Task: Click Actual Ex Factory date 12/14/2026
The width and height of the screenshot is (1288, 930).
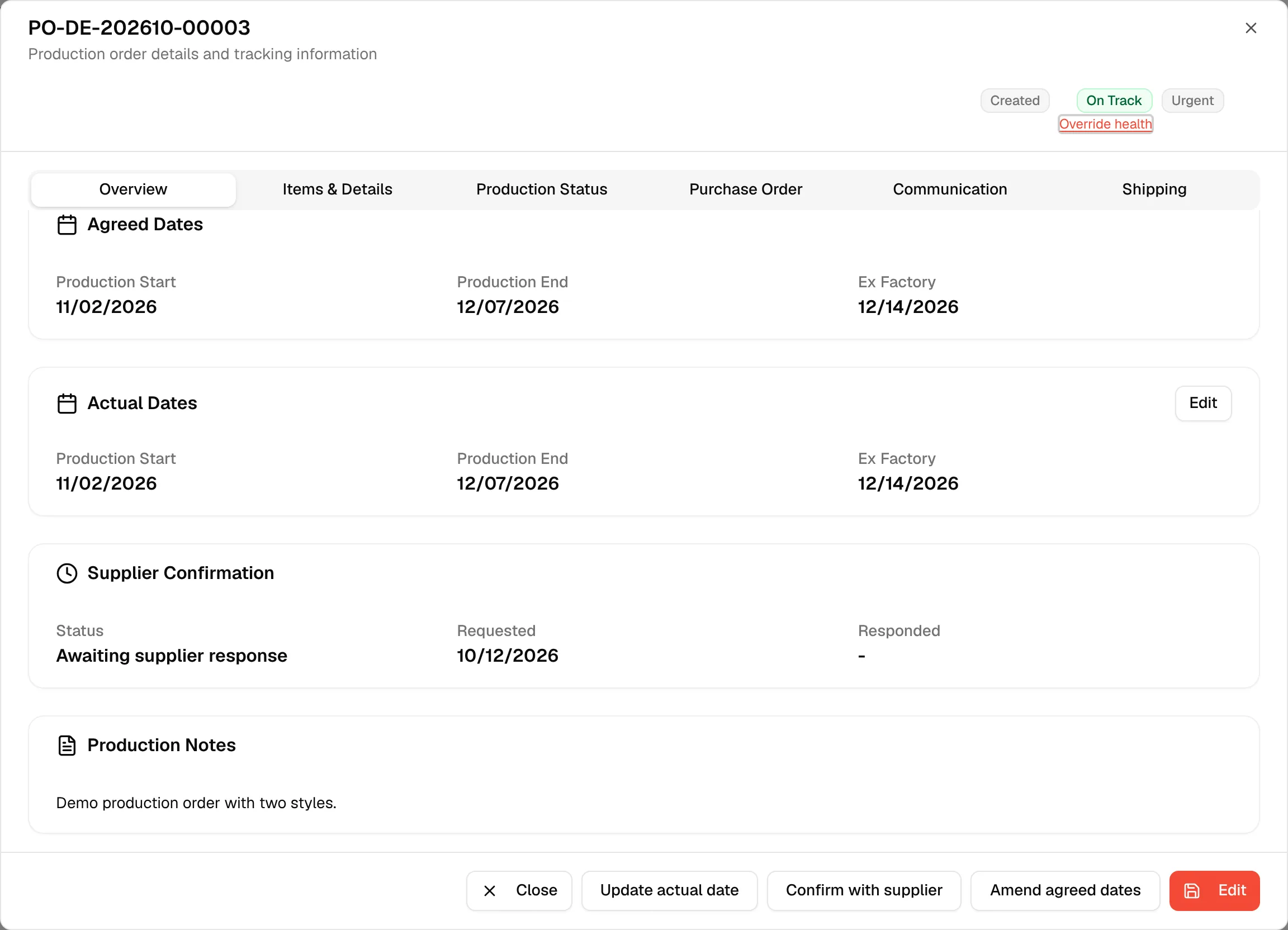Action: (x=907, y=484)
